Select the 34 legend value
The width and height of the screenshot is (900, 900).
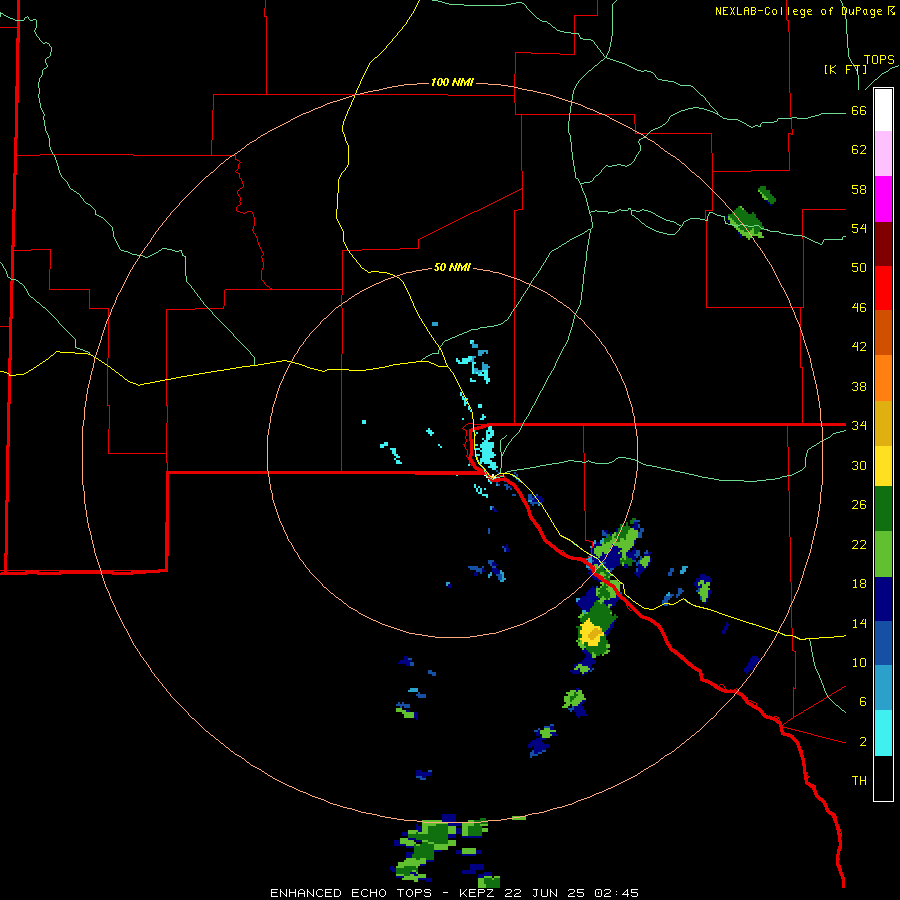[x=859, y=426]
